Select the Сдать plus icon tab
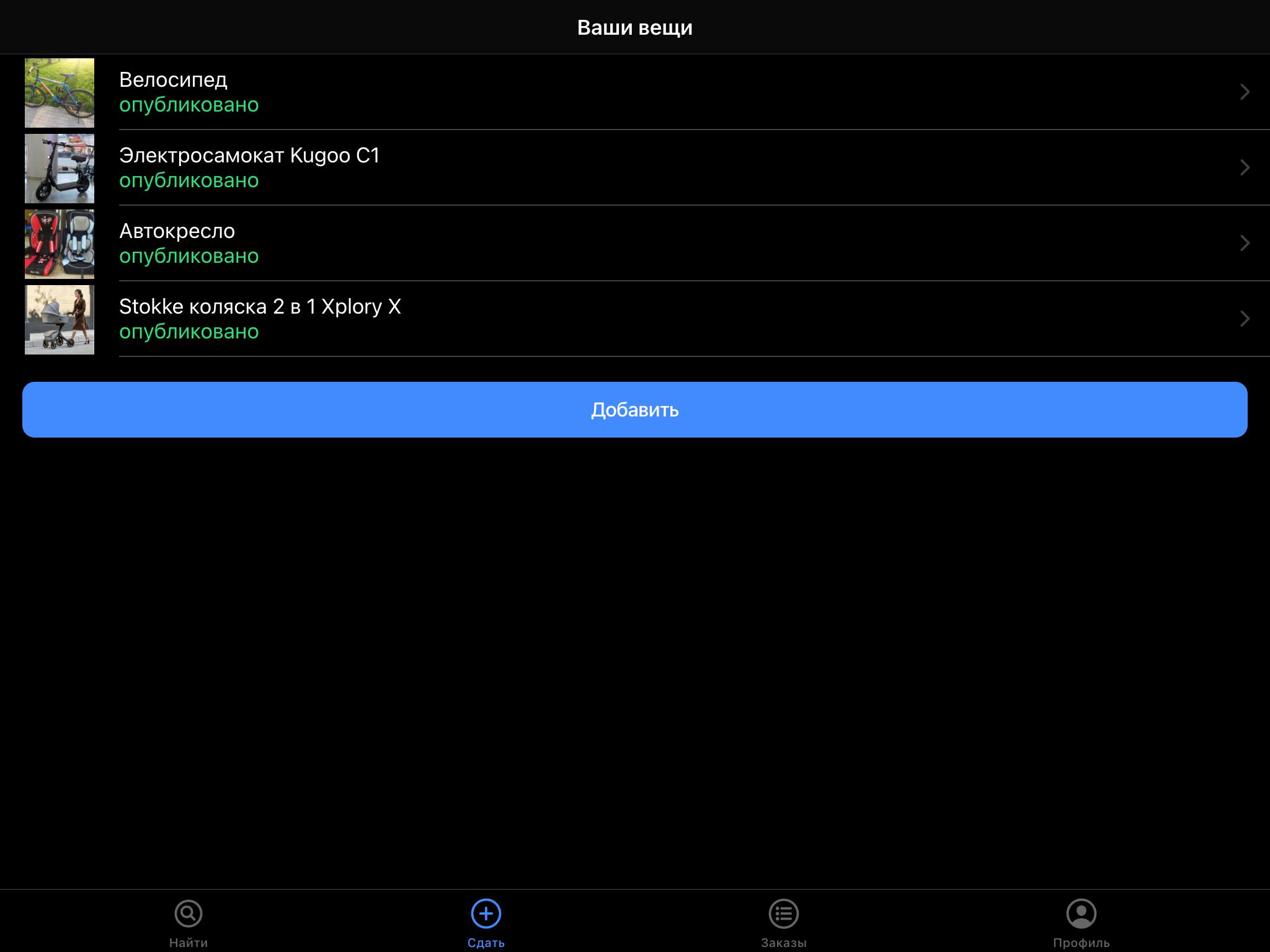 click(x=486, y=913)
